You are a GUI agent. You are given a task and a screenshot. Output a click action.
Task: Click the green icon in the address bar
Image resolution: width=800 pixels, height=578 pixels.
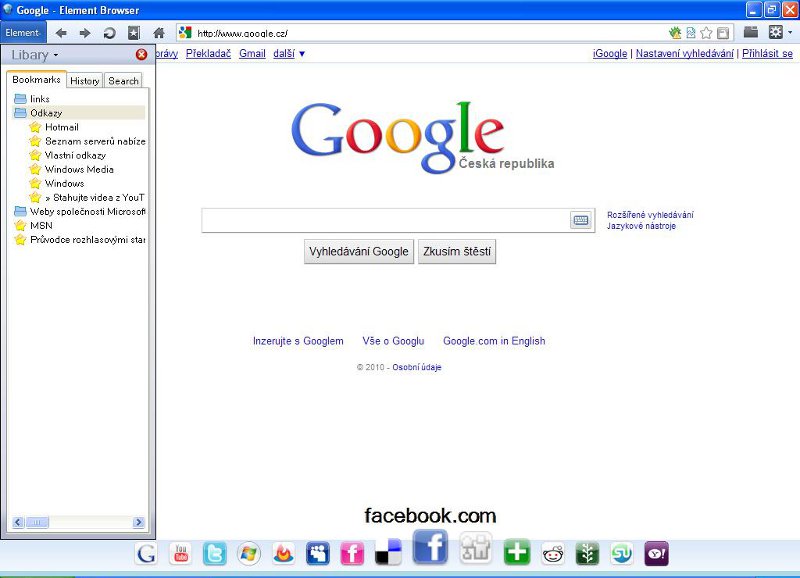click(675, 33)
